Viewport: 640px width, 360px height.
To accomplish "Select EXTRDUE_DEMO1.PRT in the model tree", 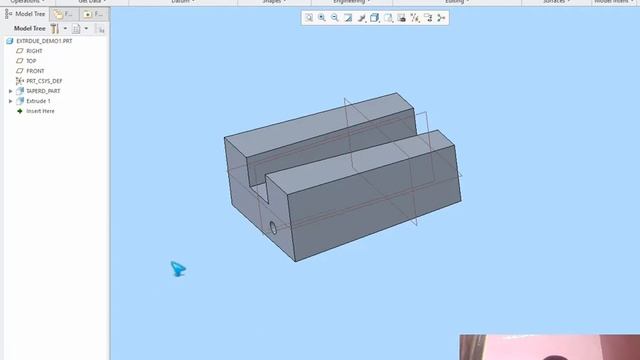I will coord(44,41).
